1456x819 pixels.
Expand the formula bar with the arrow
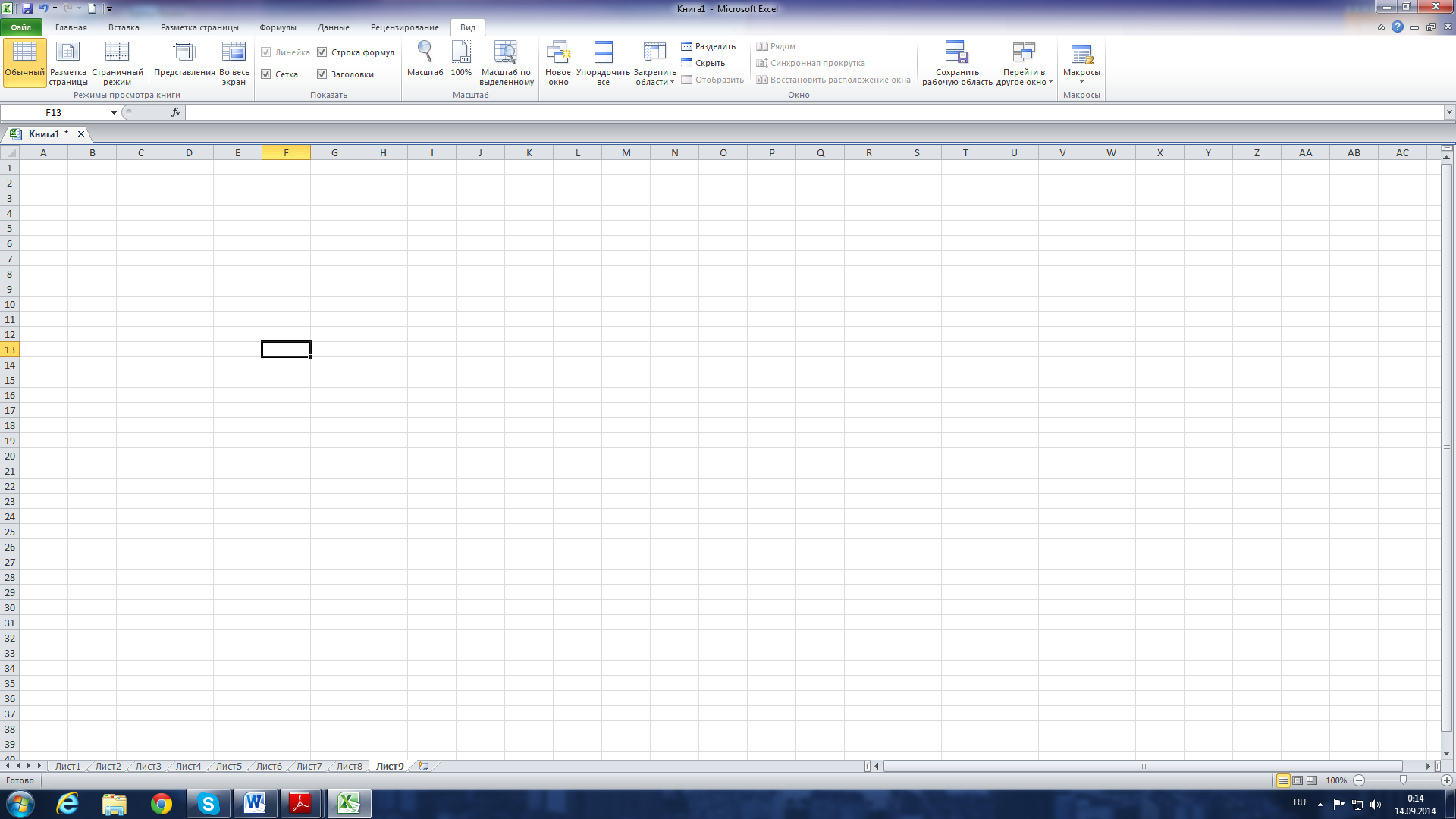click(x=1449, y=112)
